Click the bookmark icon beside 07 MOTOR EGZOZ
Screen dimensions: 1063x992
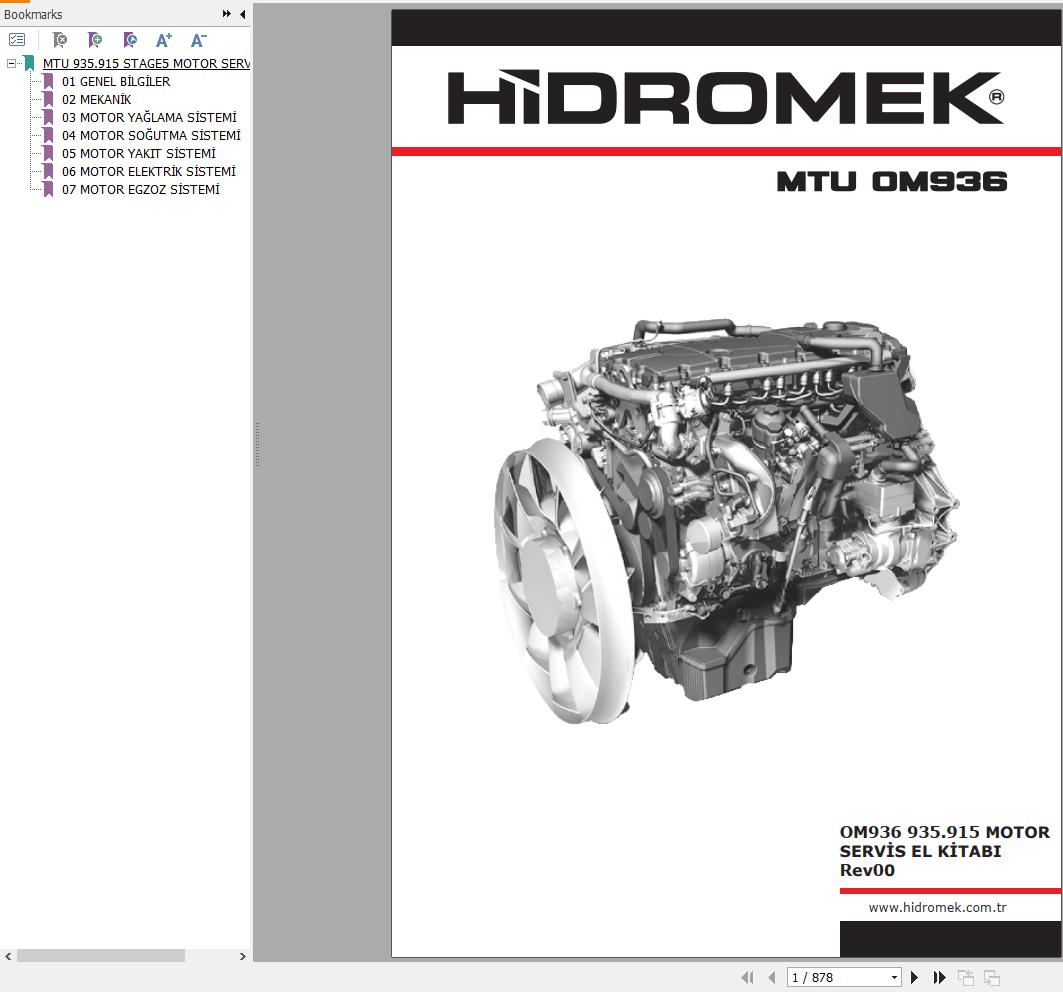tap(48, 190)
